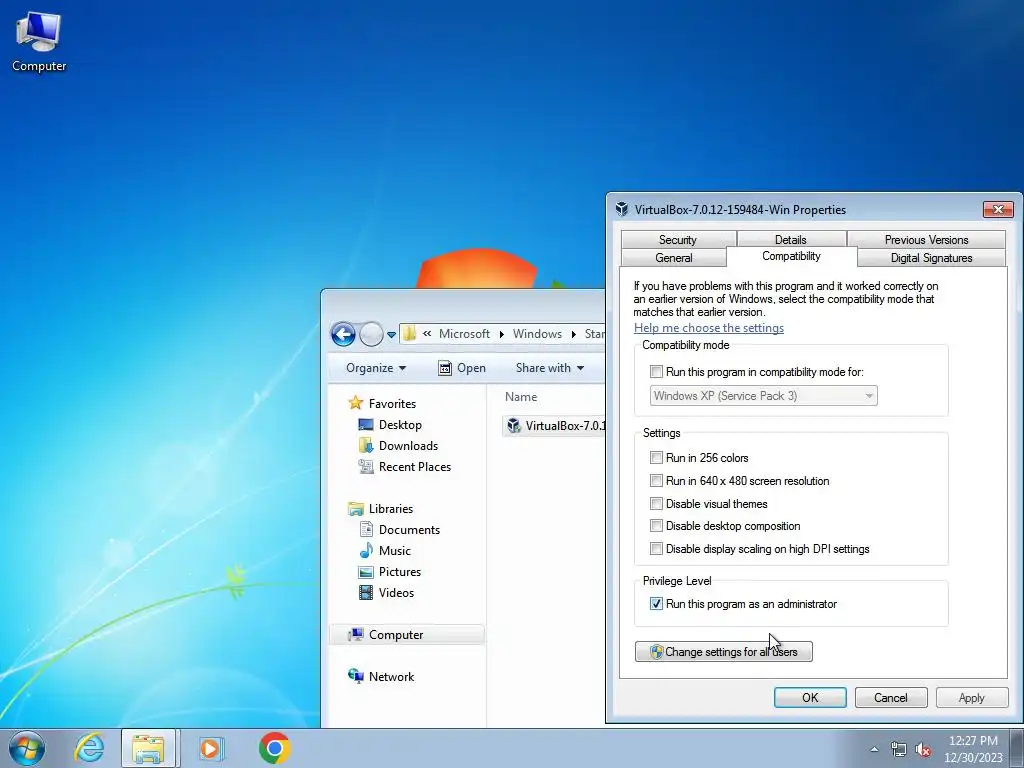Image resolution: width=1024 pixels, height=768 pixels.
Task: Switch to the Digital Signatures tab
Action: (931, 258)
